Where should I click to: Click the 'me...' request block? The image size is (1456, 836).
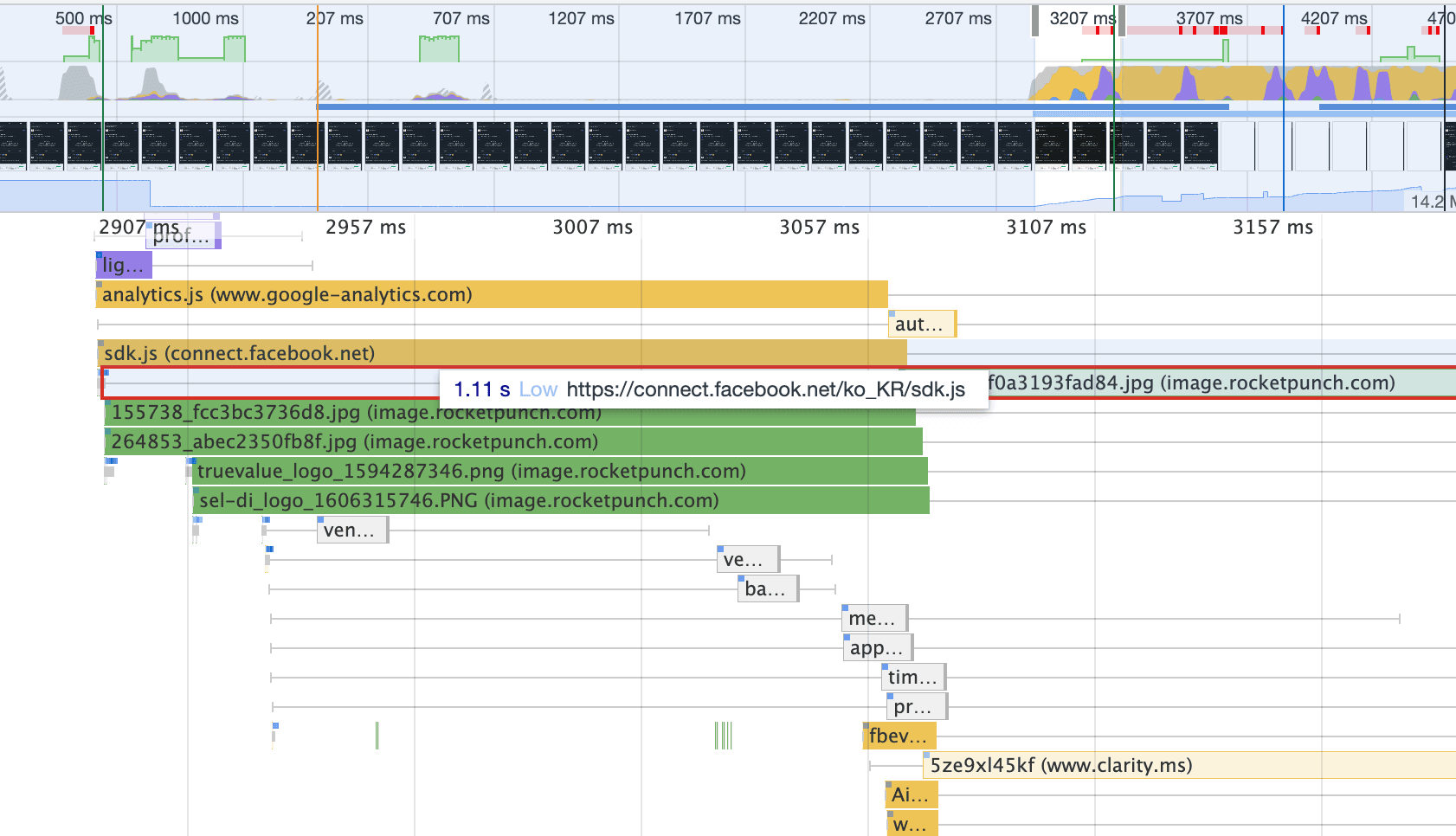[875, 618]
